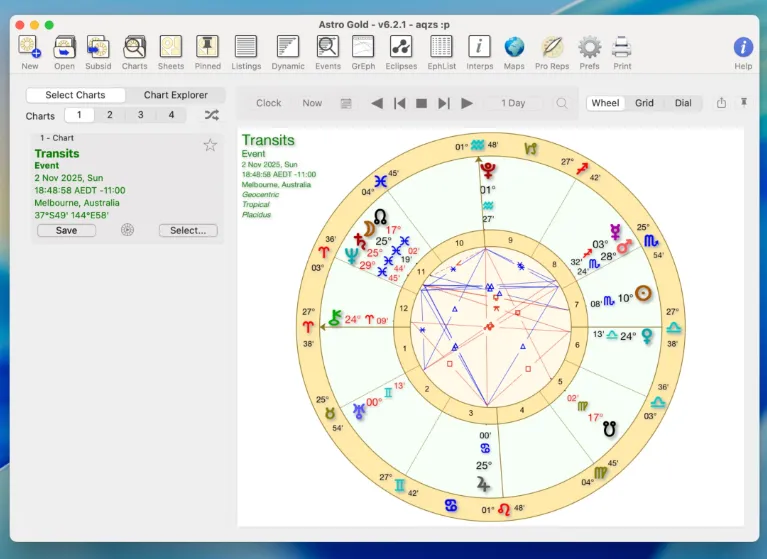Click the shuffle charts icon
767x559 pixels.
click(212, 115)
